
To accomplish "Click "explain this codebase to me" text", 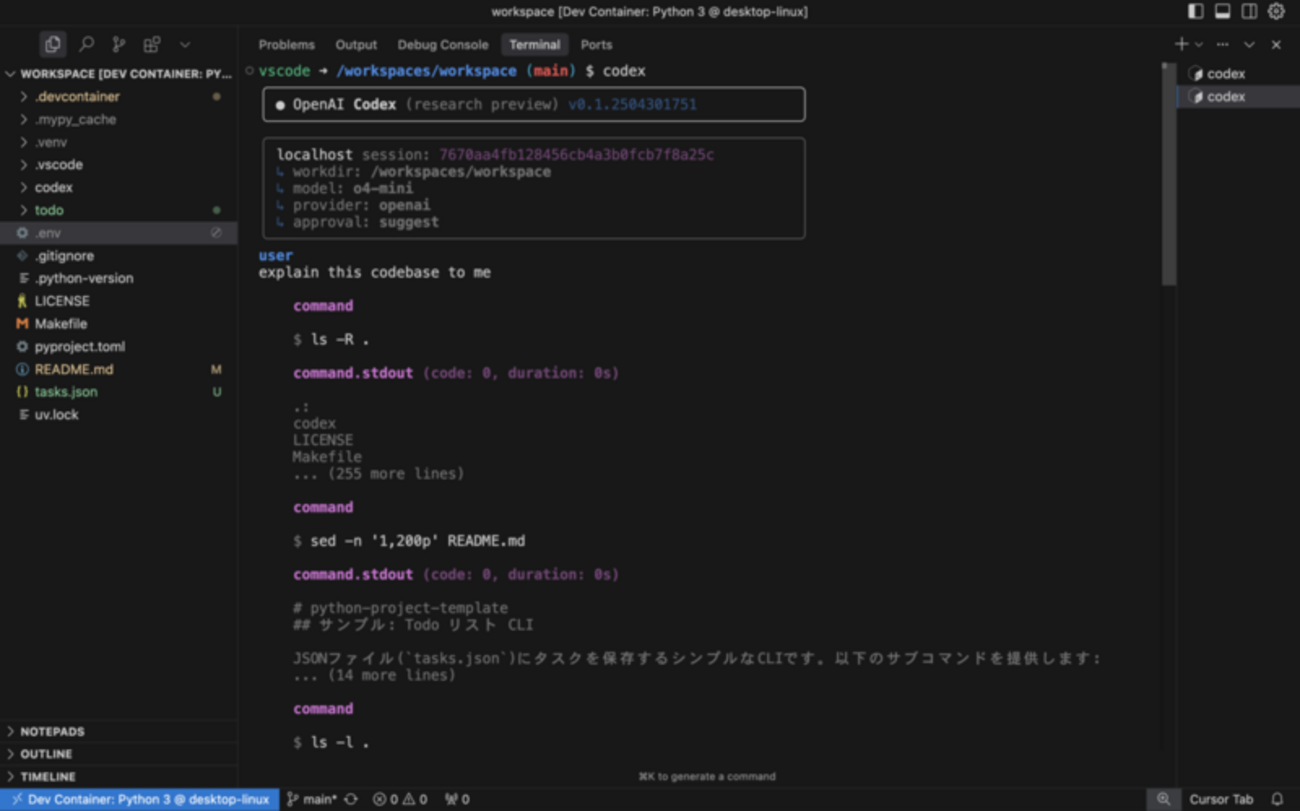I will [x=374, y=272].
